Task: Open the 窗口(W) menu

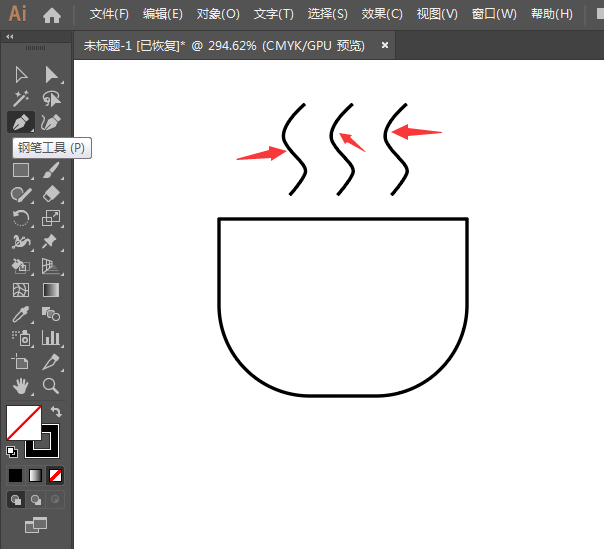Action: pos(494,14)
